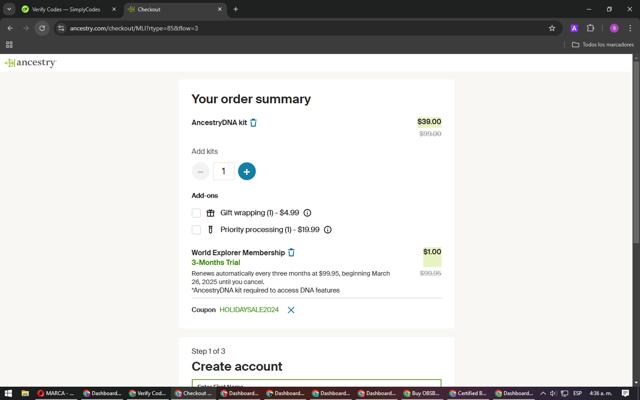640x400 pixels.
Task: Go back to the previous page
Action: [10, 28]
